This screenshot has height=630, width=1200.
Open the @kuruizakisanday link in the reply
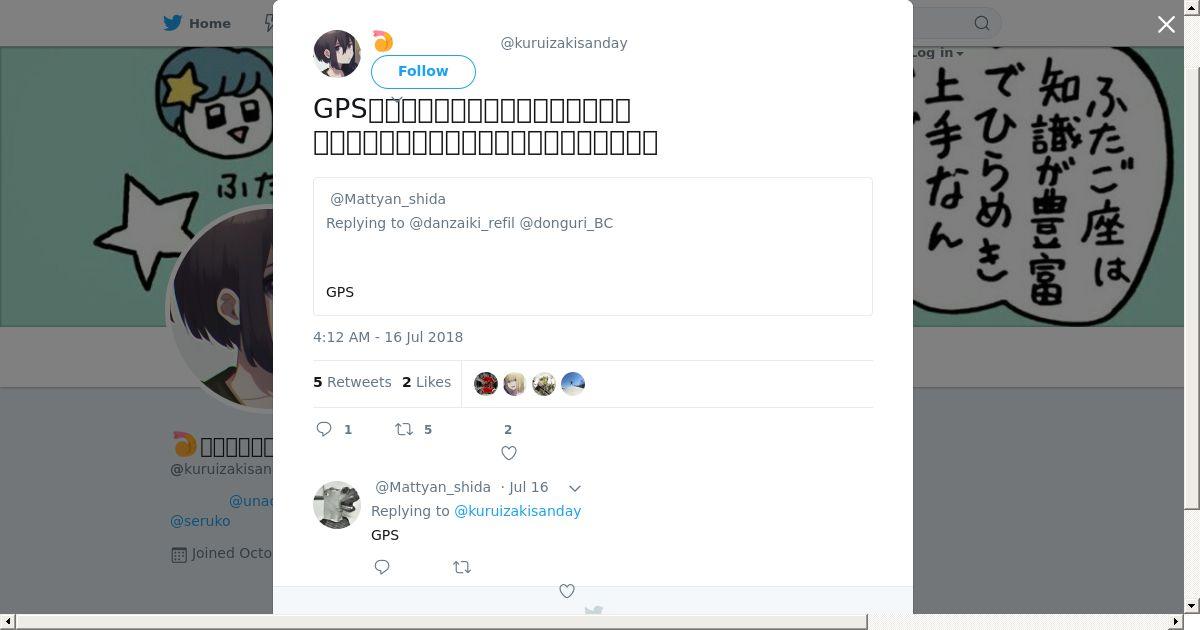click(517, 511)
